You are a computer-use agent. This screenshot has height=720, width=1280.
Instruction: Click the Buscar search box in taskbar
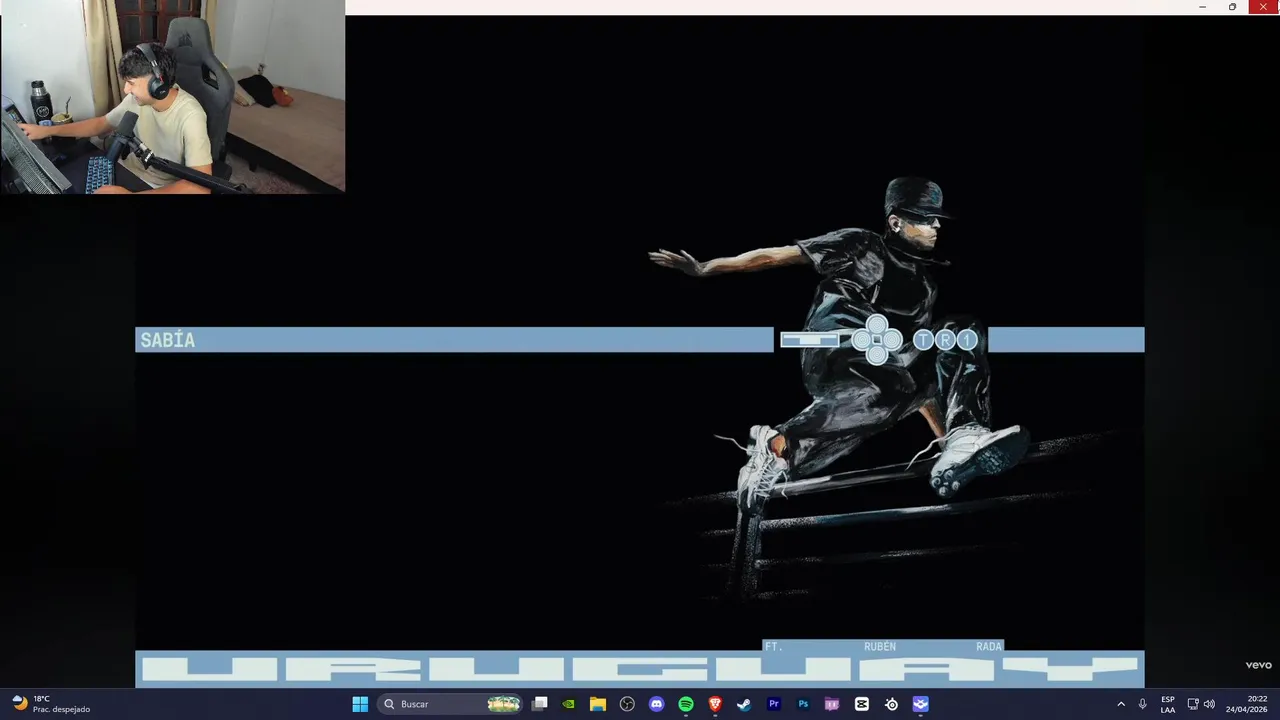[452, 704]
